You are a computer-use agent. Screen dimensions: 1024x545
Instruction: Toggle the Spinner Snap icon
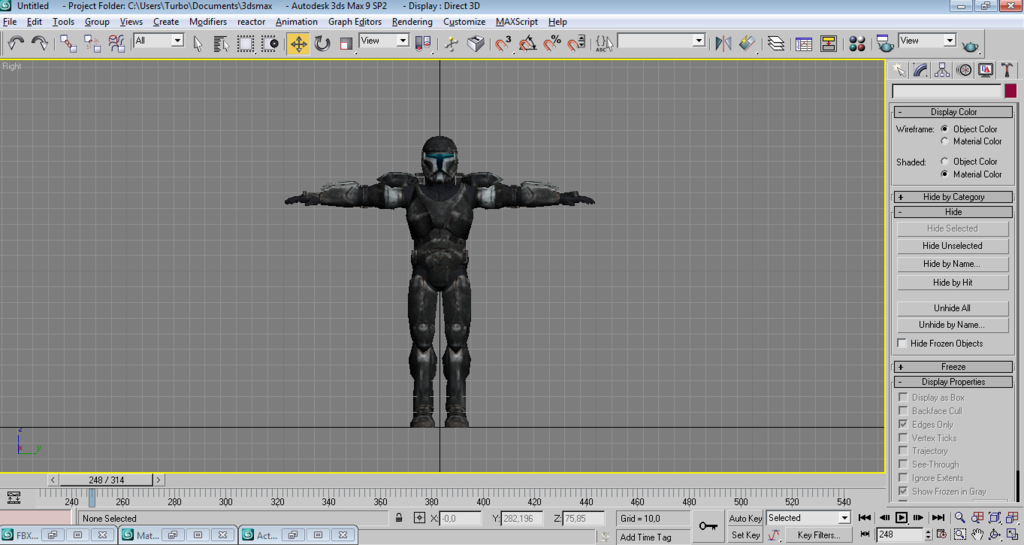click(x=576, y=43)
